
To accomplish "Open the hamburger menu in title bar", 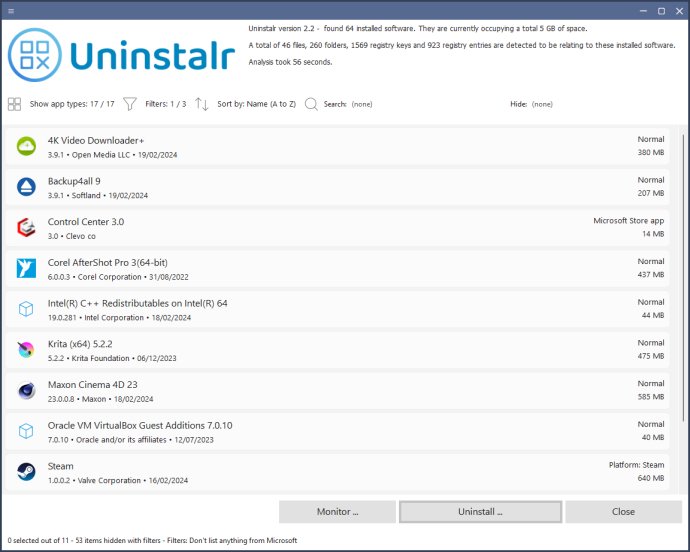I will [x=11, y=11].
